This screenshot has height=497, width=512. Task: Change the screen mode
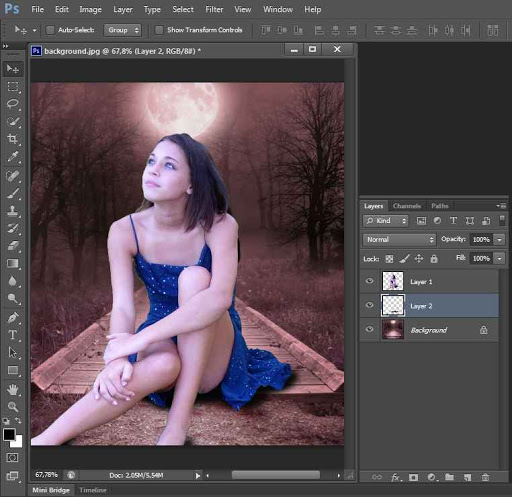pos(13,476)
